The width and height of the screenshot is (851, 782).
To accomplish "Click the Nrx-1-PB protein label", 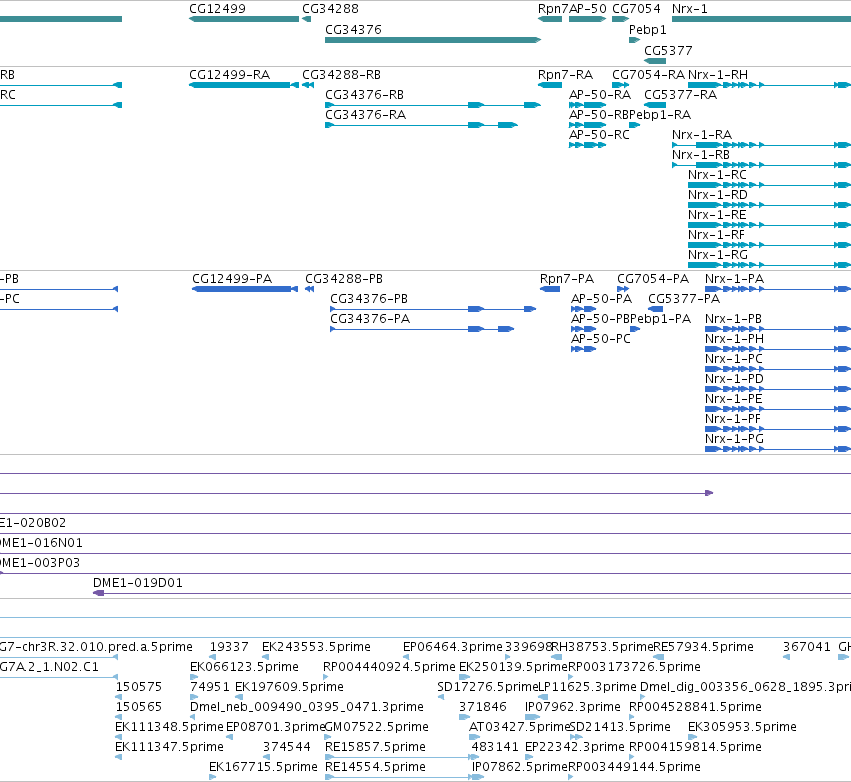I will point(733,319).
